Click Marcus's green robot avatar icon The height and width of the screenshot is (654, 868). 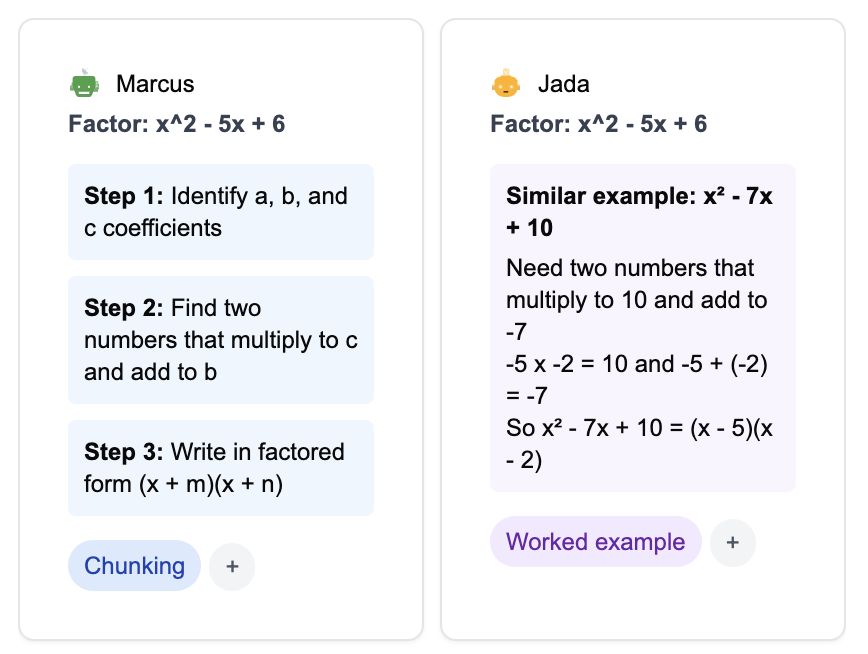click(84, 85)
